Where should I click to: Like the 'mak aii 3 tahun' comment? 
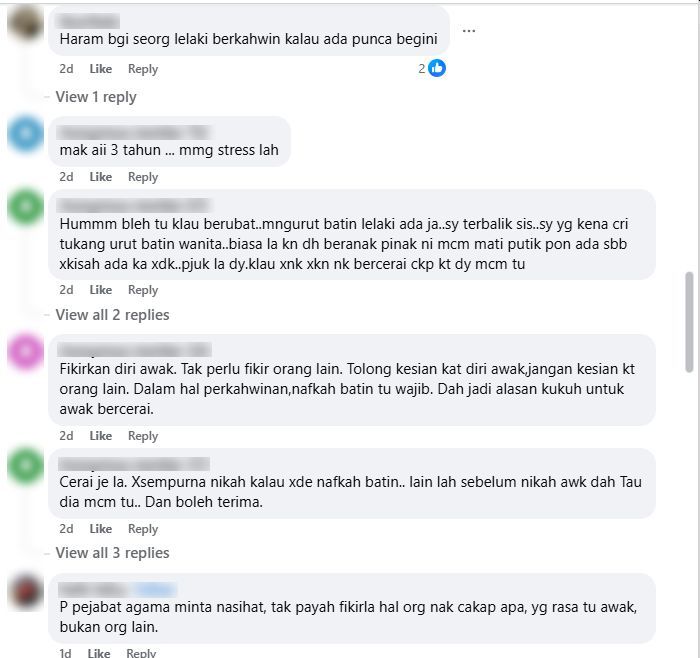tap(100, 177)
